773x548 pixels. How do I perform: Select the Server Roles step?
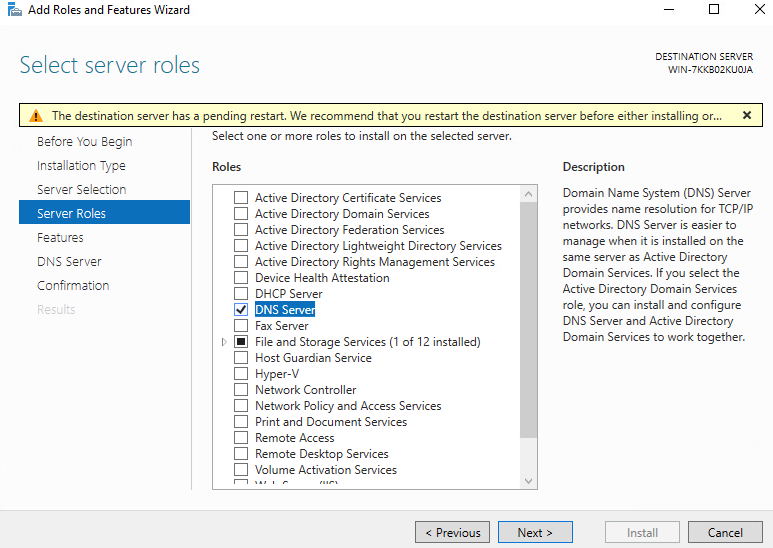[x=105, y=213]
